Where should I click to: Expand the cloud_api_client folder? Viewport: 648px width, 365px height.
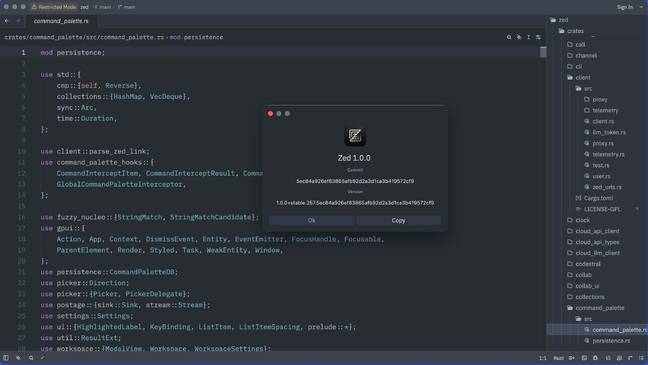click(x=593, y=231)
